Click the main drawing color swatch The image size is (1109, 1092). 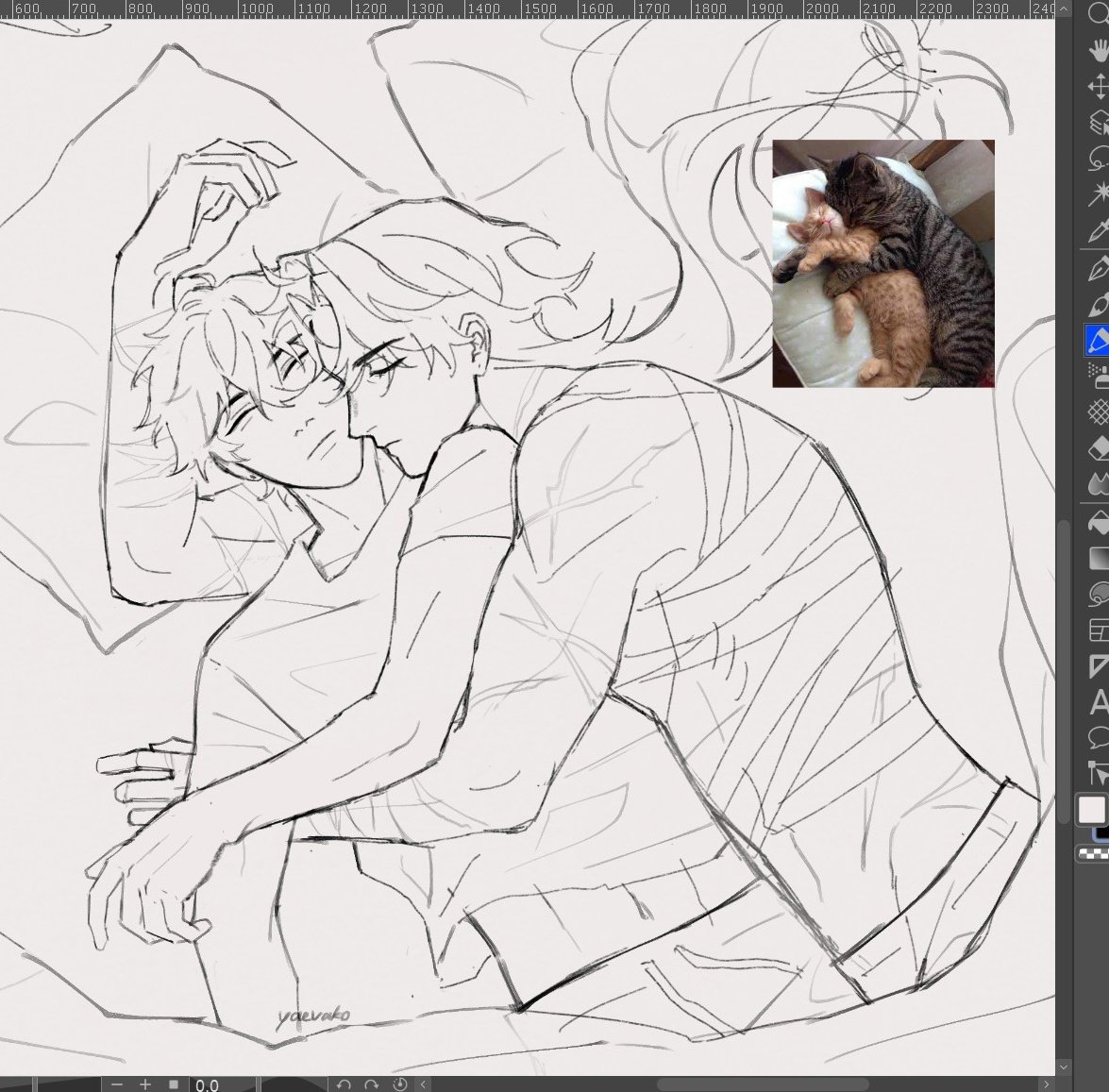[1094, 808]
